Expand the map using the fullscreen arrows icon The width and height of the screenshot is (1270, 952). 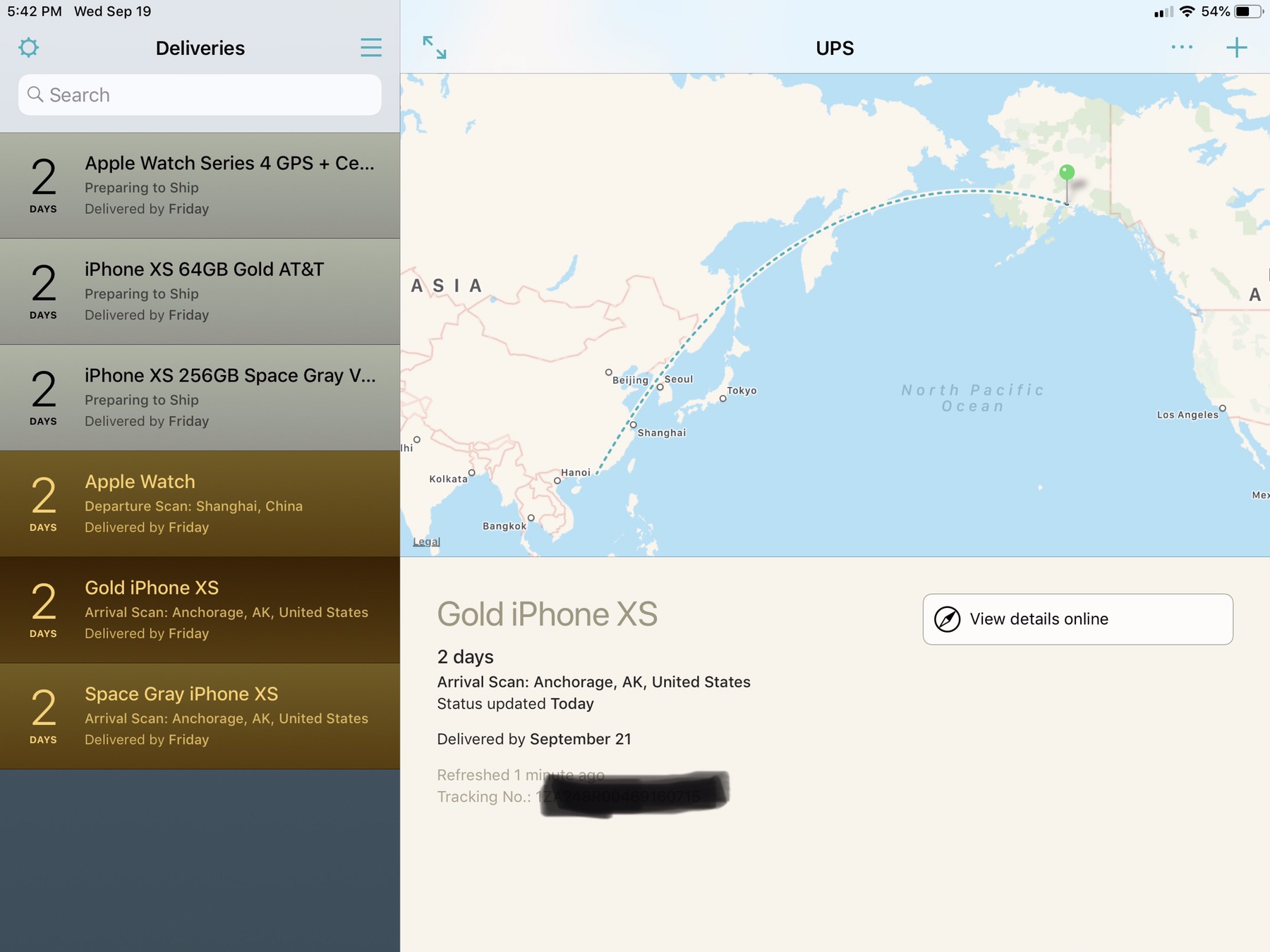click(435, 48)
